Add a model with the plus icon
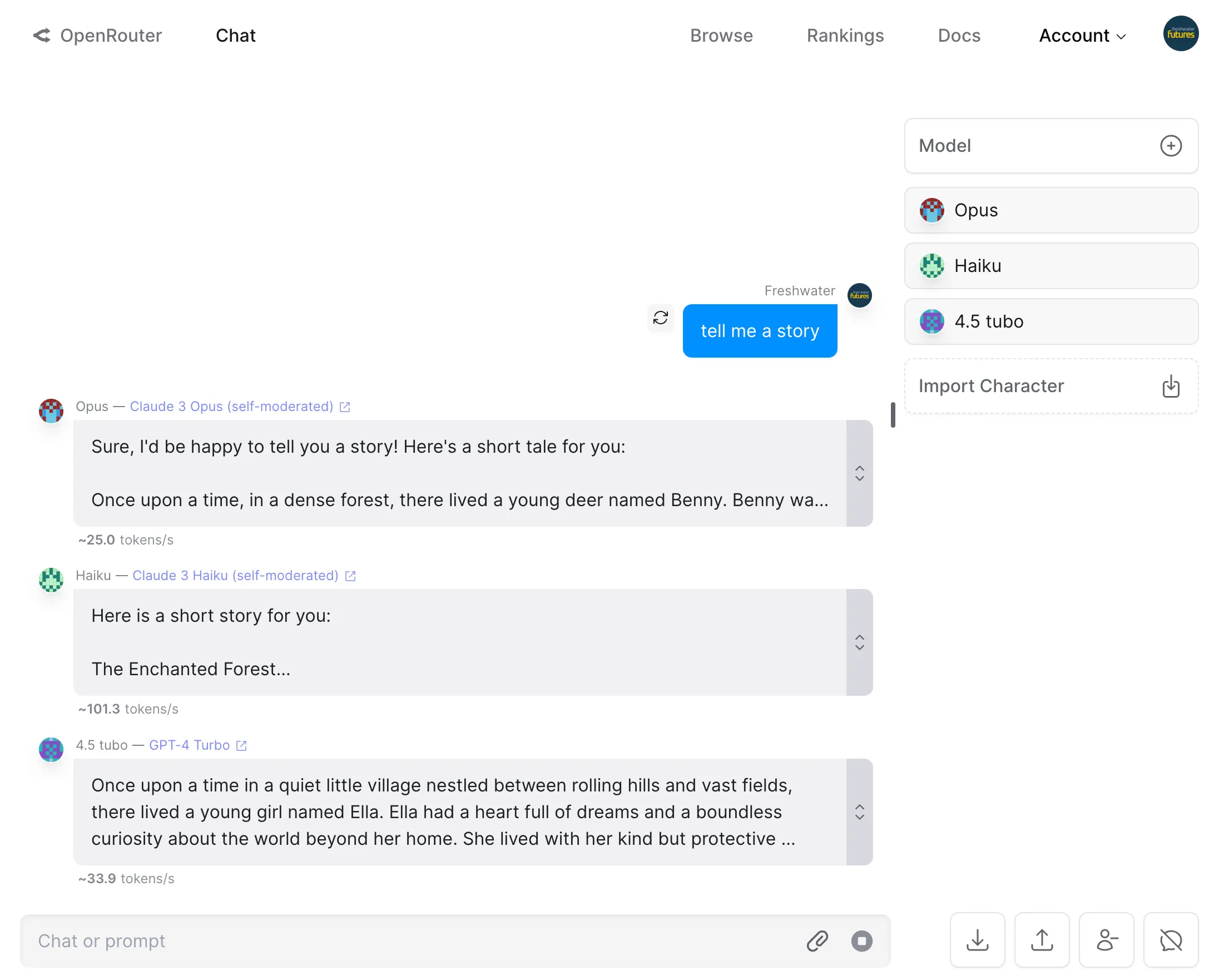This screenshot has width=1209, height=980. coord(1170,146)
